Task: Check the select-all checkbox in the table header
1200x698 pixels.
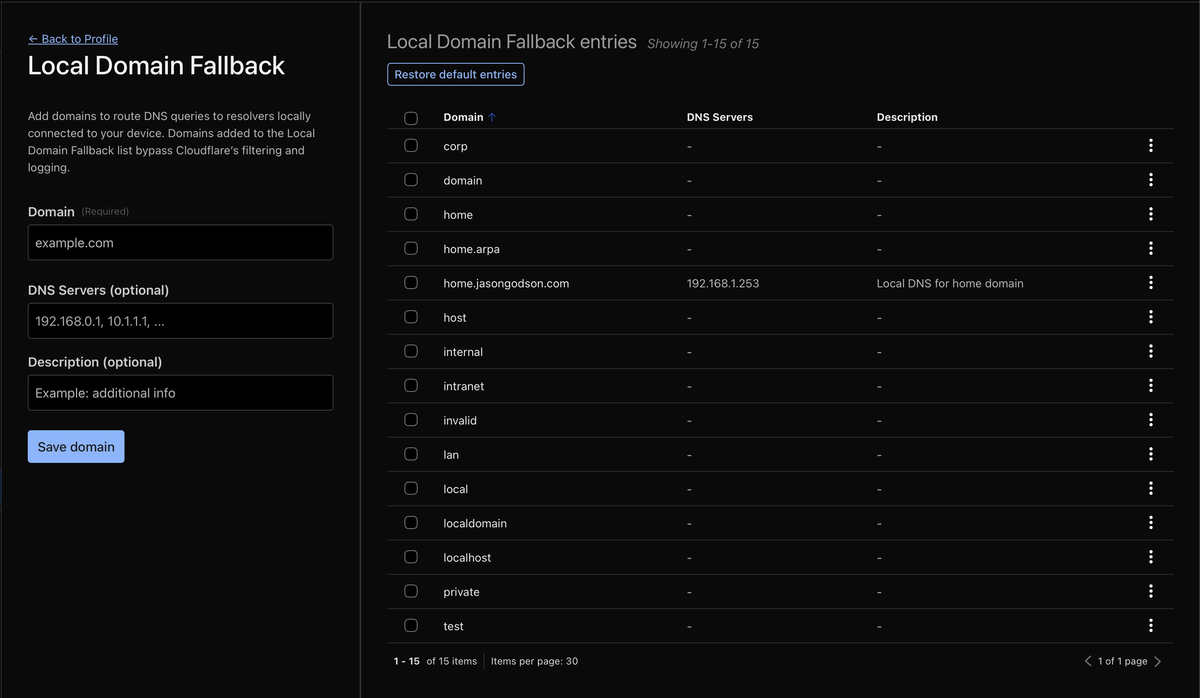Action: (x=411, y=117)
